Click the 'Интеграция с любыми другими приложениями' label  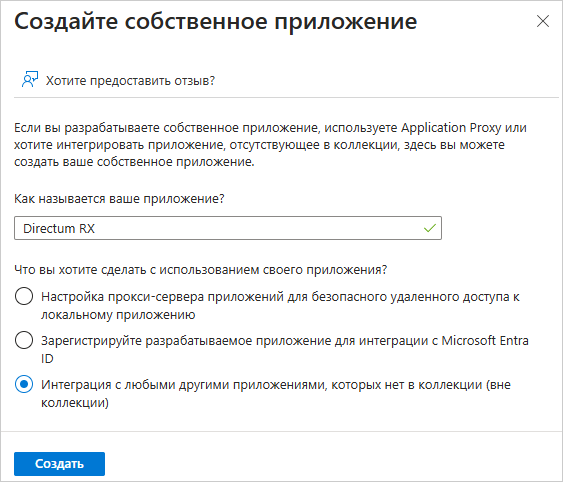(x=276, y=393)
